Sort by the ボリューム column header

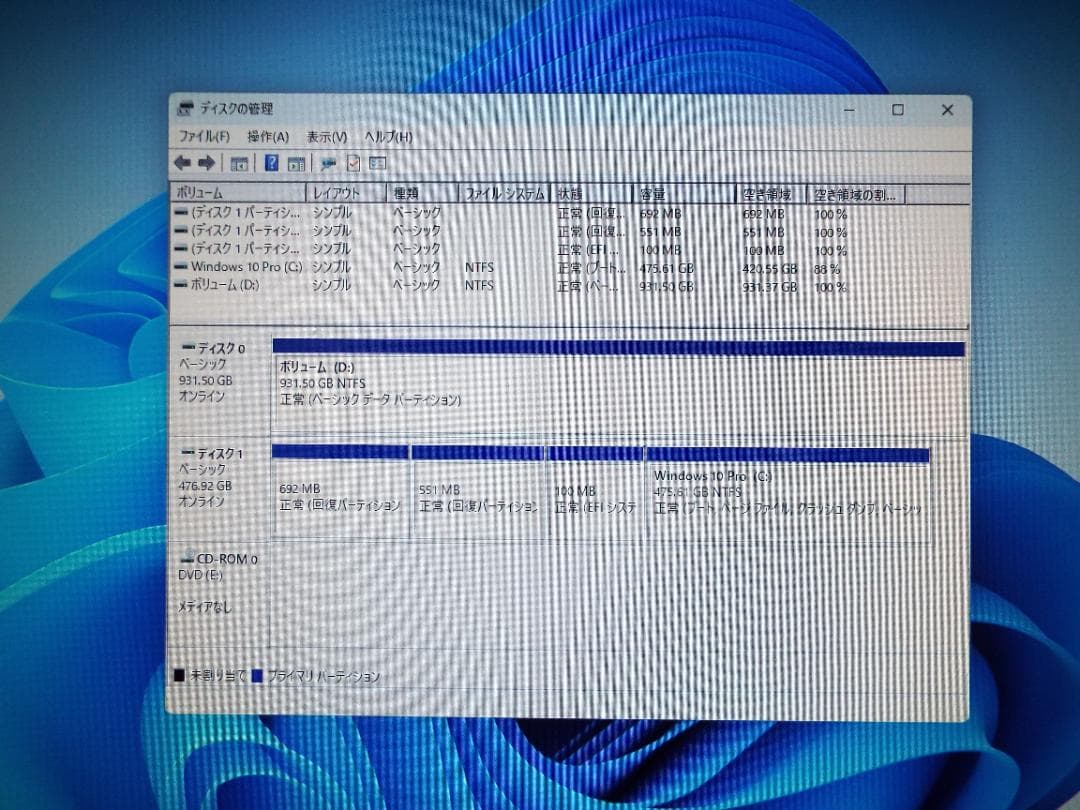point(238,193)
